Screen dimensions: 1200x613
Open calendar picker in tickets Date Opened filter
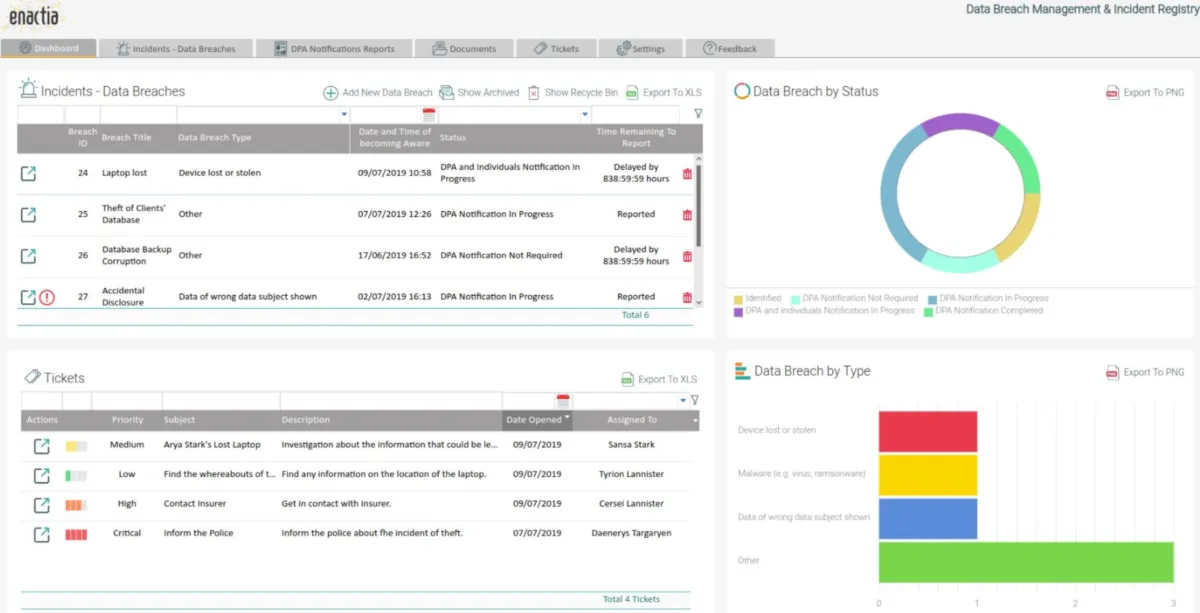tap(562, 400)
